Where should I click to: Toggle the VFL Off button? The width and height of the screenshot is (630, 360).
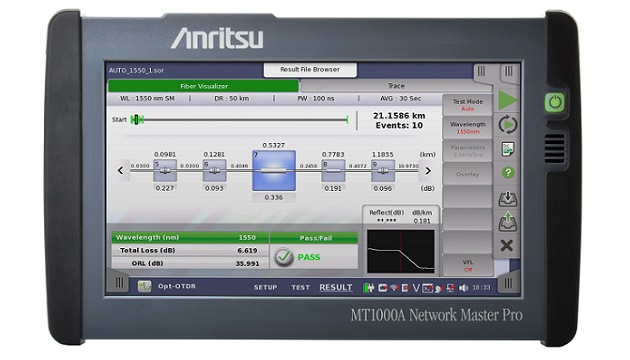(x=468, y=266)
